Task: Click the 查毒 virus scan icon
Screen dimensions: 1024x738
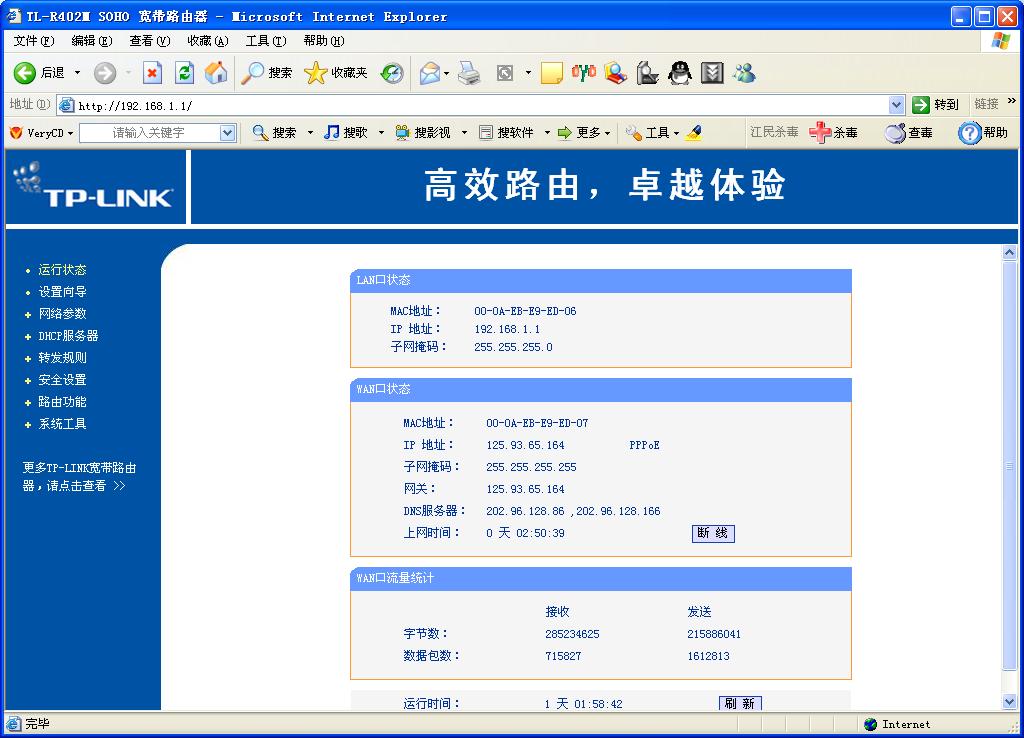Action: 908,131
